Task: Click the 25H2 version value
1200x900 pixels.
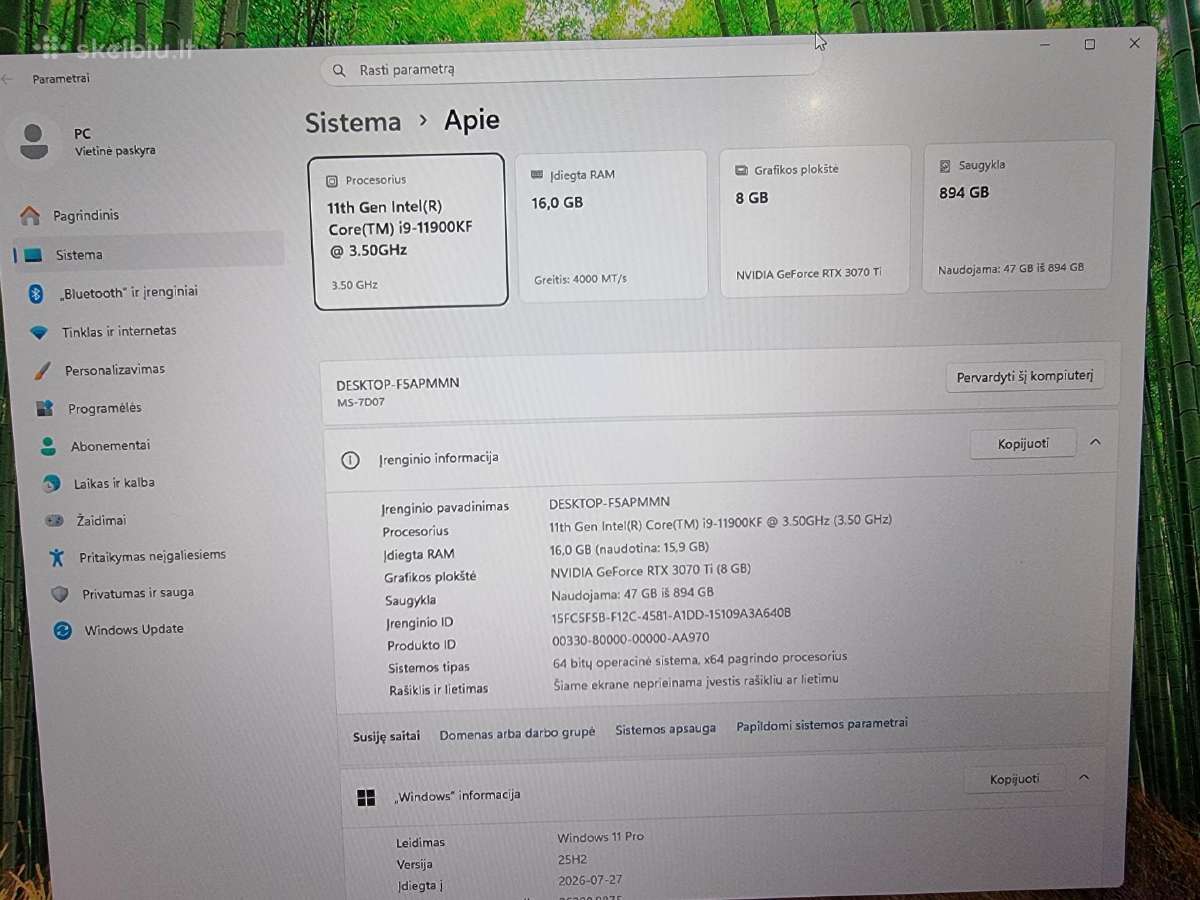Action: coord(573,860)
